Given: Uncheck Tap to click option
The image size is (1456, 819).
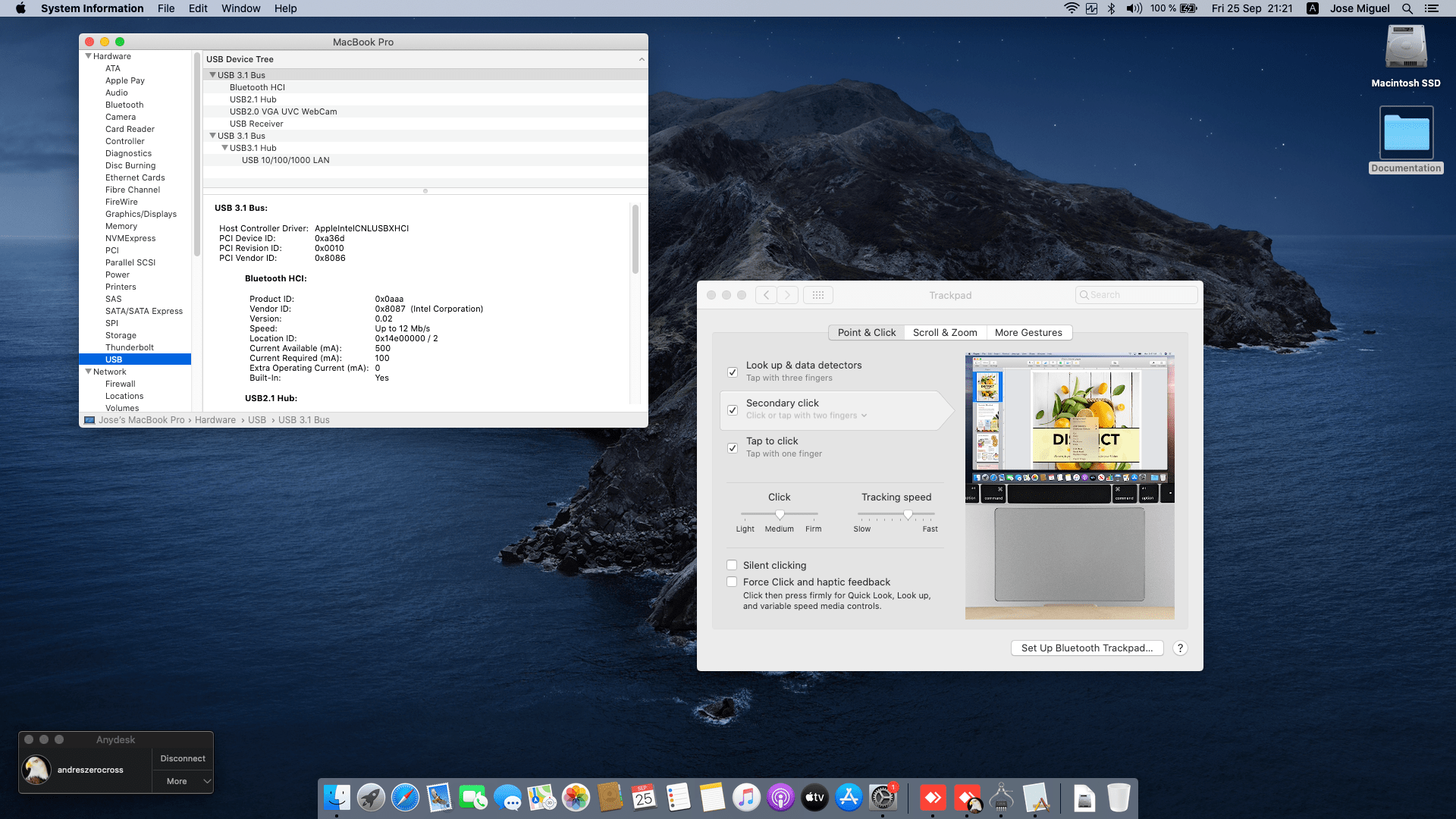Looking at the screenshot, I should click(733, 447).
